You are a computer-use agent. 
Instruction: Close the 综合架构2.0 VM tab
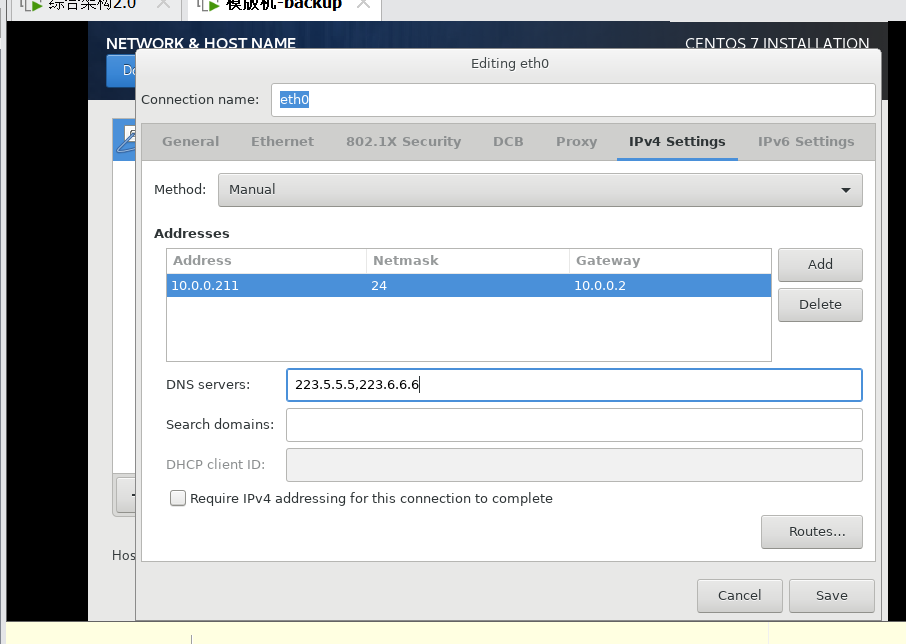[x=164, y=5]
